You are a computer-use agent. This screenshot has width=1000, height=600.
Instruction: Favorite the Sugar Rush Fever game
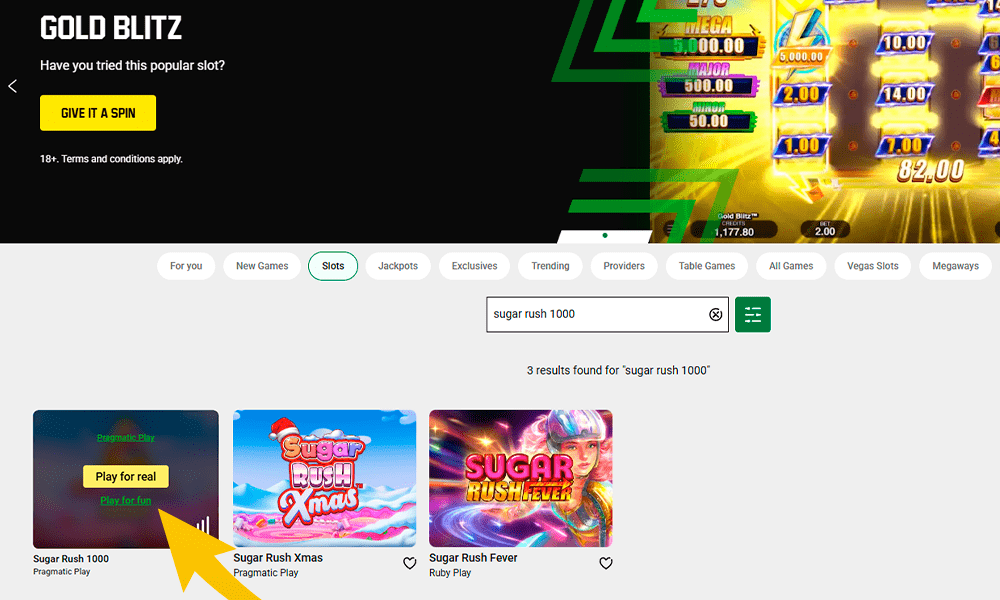606,564
